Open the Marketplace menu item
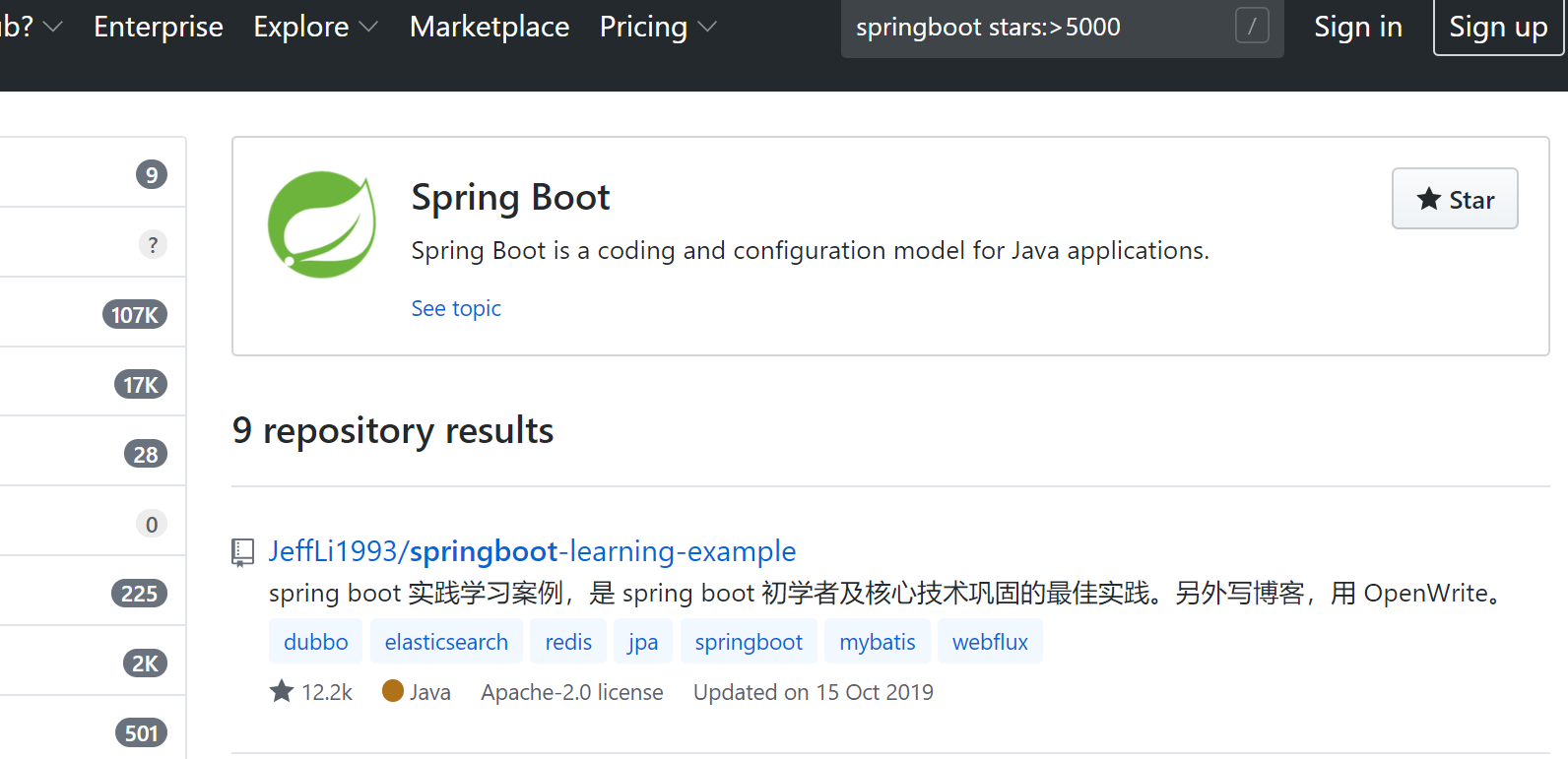The height and width of the screenshot is (759, 1568). 490,27
